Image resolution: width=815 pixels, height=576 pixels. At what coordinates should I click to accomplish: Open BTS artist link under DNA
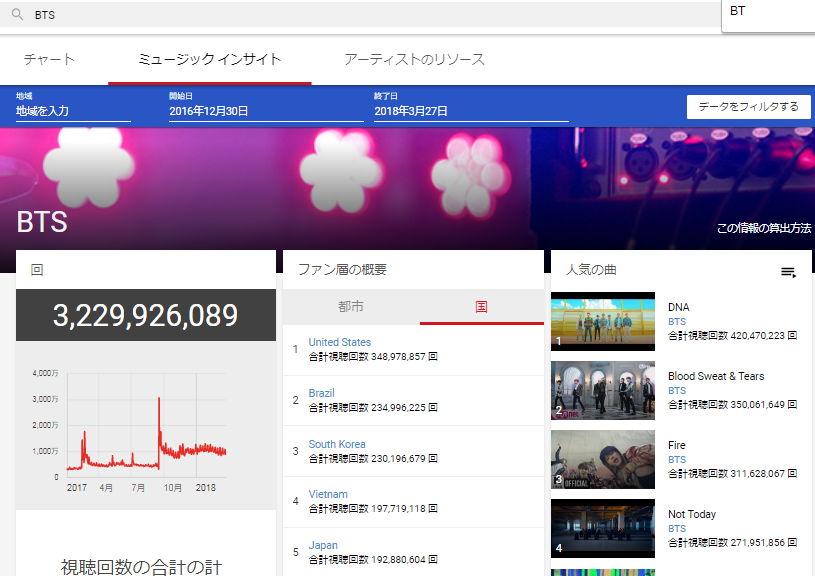click(677, 321)
